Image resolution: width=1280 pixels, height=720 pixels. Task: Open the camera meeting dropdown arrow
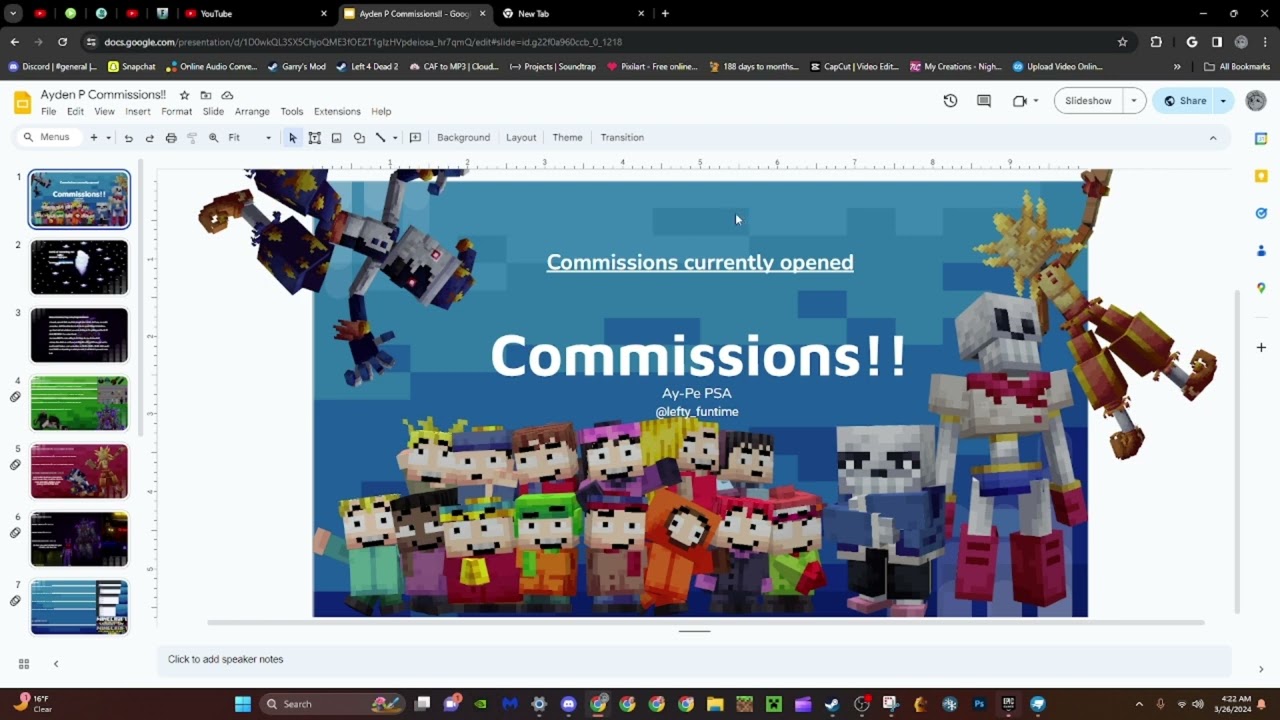[x=1036, y=101]
